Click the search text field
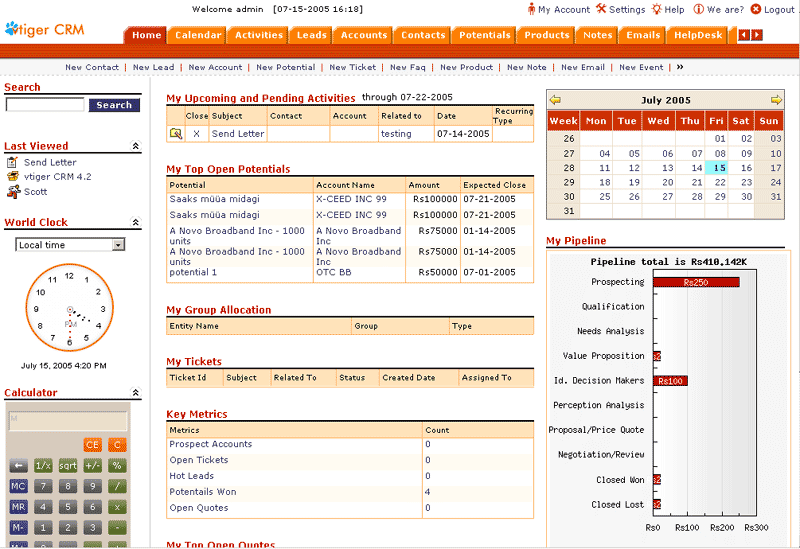The width and height of the screenshot is (800, 549). (45, 105)
